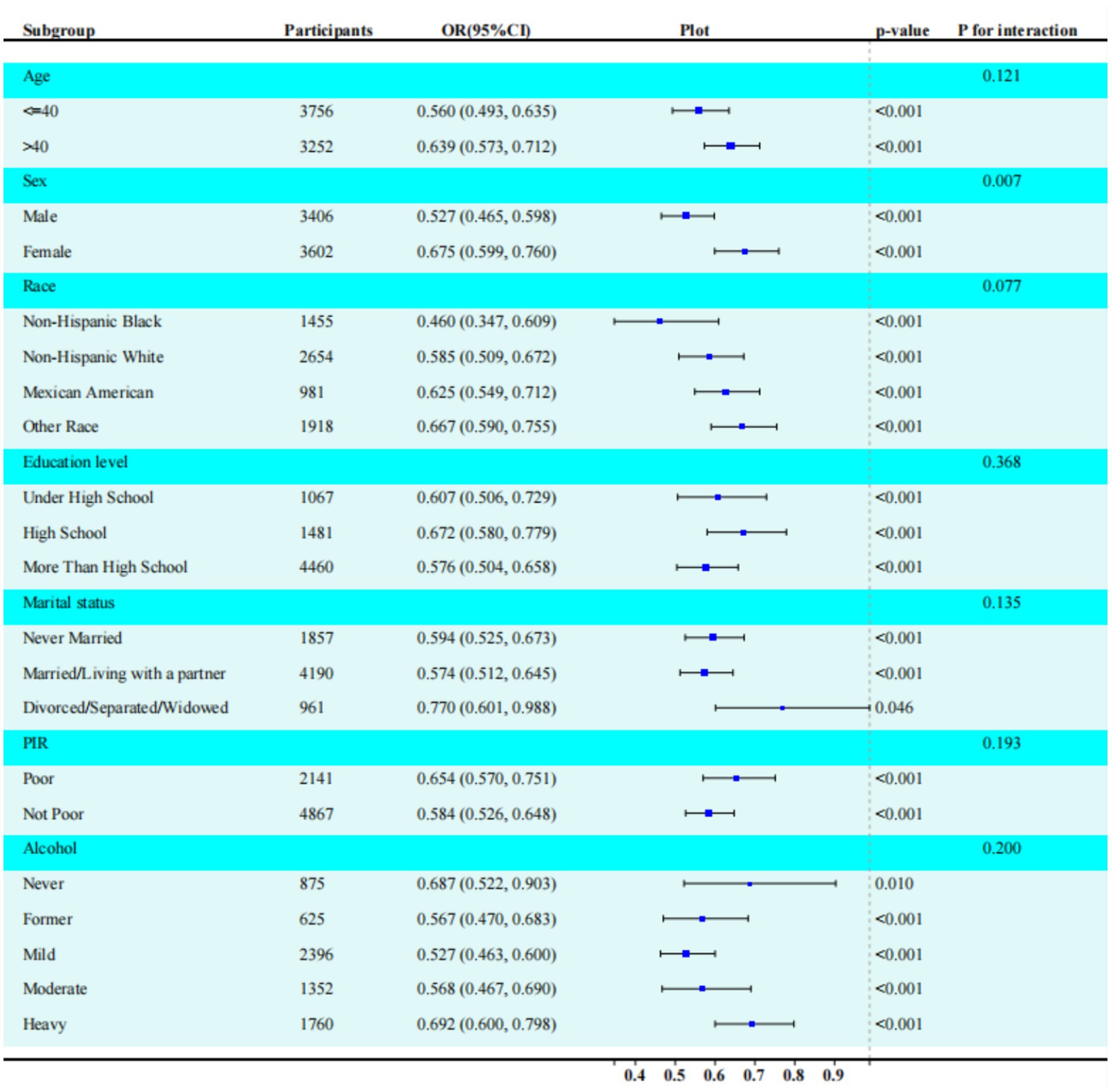The width and height of the screenshot is (1111, 1092).
Task: Select the Age interaction value 0.121
Action: pyautogui.click(x=1001, y=76)
